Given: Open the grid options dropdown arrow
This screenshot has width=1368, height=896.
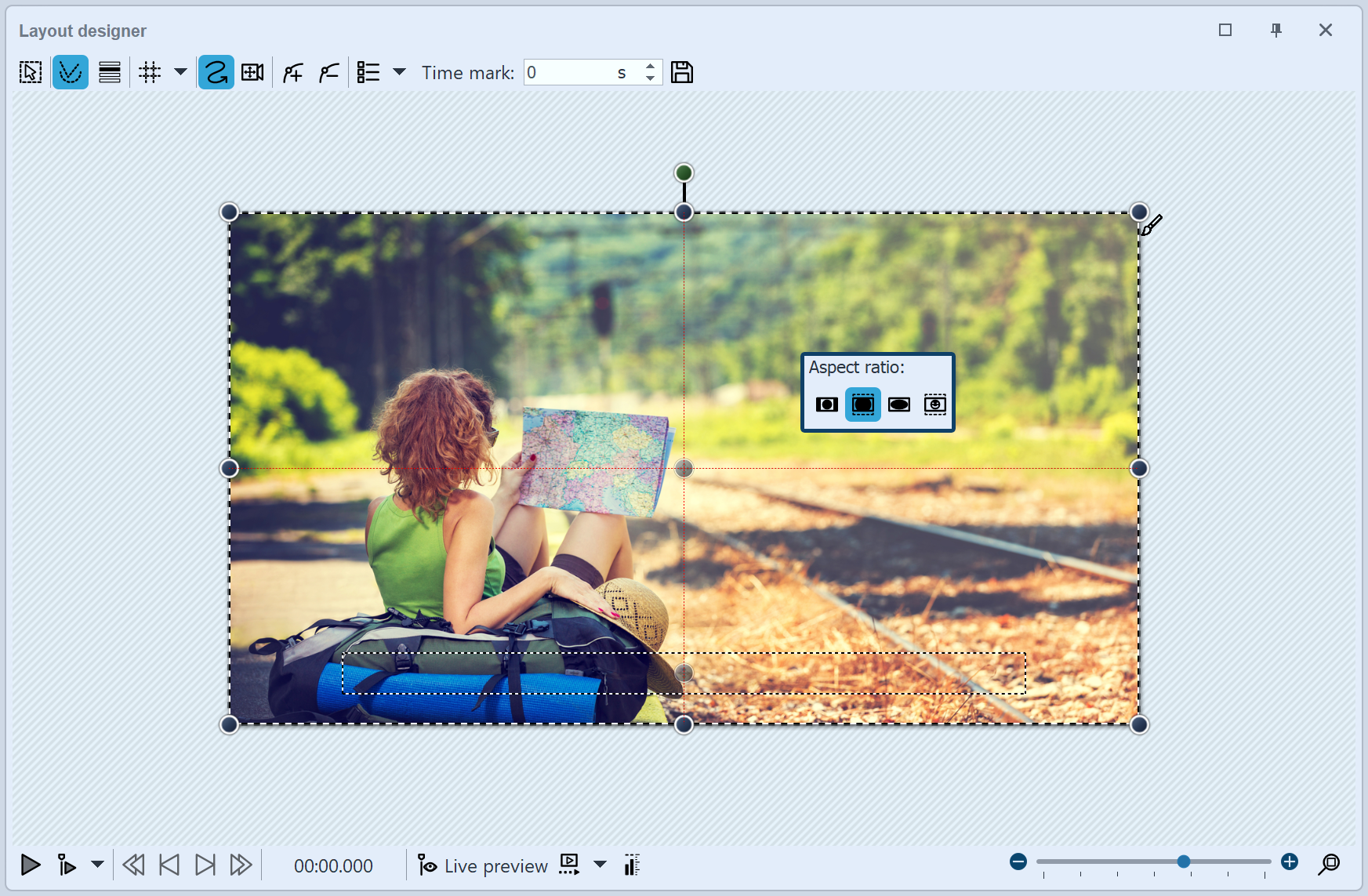Looking at the screenshot, I should (180, 72).
